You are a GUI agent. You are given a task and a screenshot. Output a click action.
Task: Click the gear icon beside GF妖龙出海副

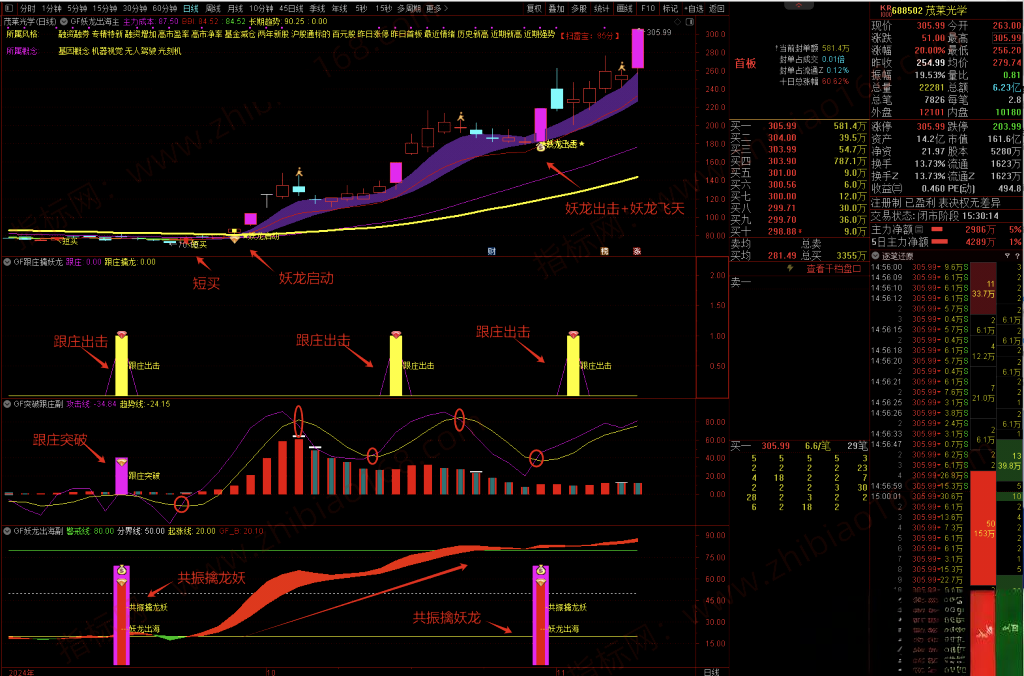[x=5, y=531]
